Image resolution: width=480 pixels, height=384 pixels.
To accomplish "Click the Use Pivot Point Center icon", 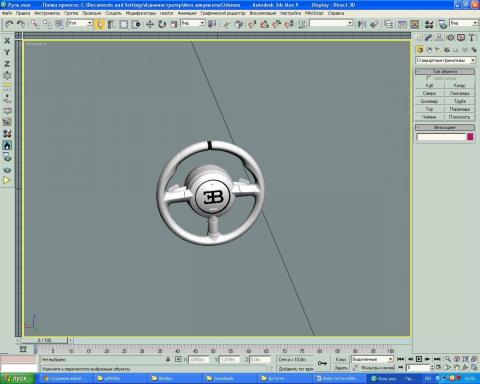I will coord(212,24).
